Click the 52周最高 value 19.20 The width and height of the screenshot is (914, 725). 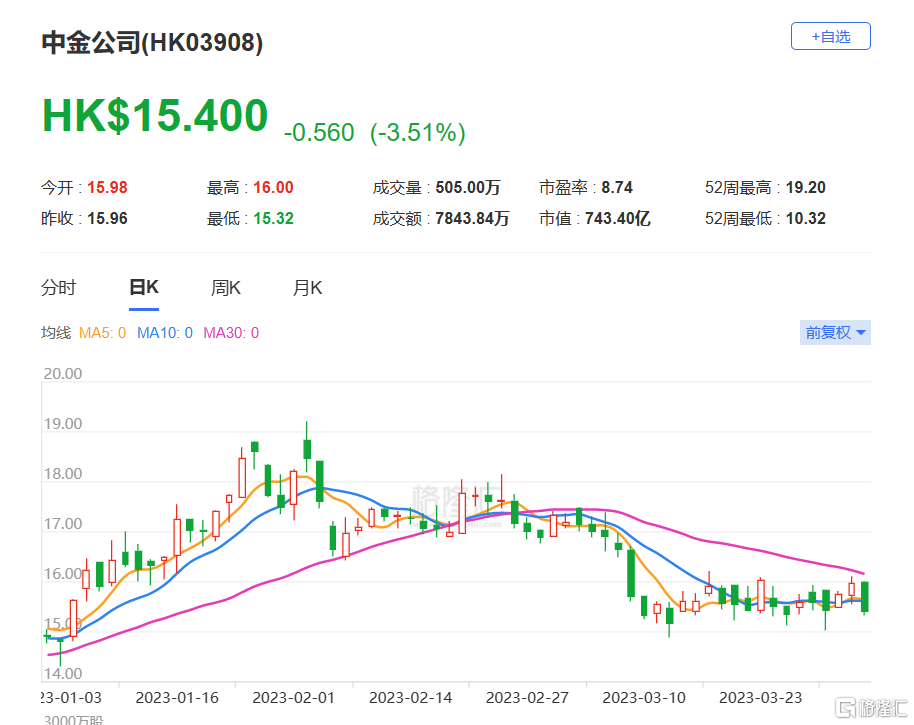coord(806,188)
